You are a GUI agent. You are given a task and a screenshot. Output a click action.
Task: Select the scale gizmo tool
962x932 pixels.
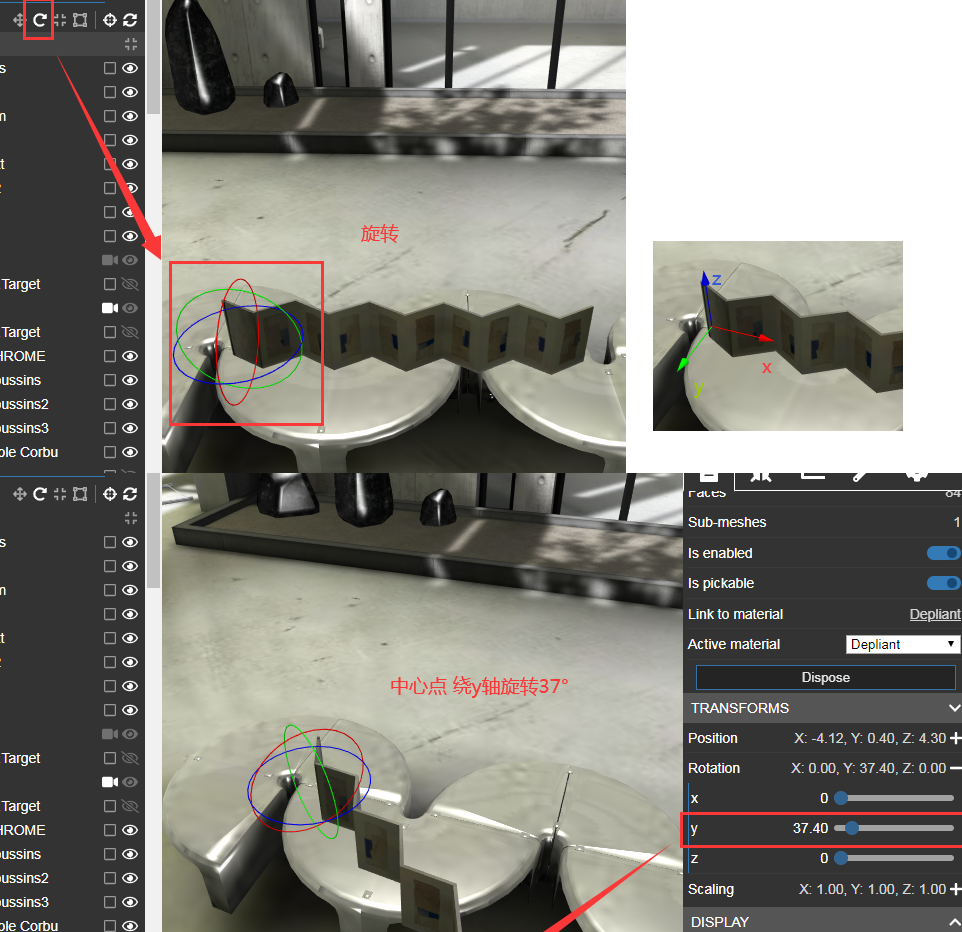[59, 19]
